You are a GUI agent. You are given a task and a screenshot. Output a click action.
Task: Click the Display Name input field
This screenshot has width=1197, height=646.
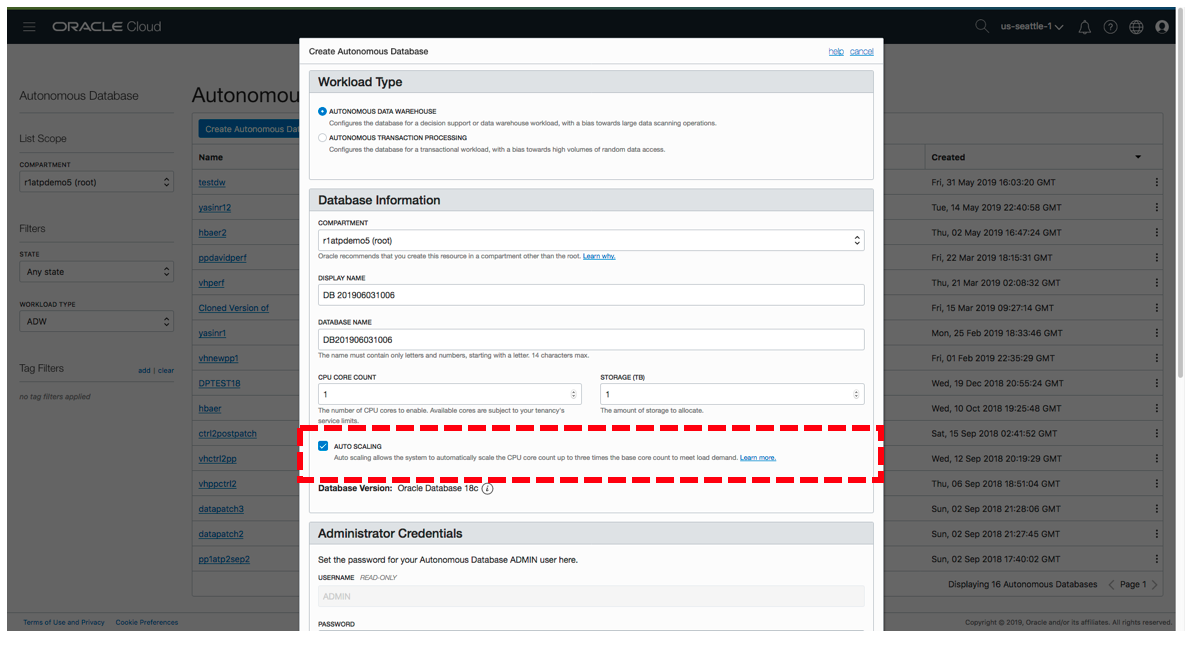tap(591, 296)
